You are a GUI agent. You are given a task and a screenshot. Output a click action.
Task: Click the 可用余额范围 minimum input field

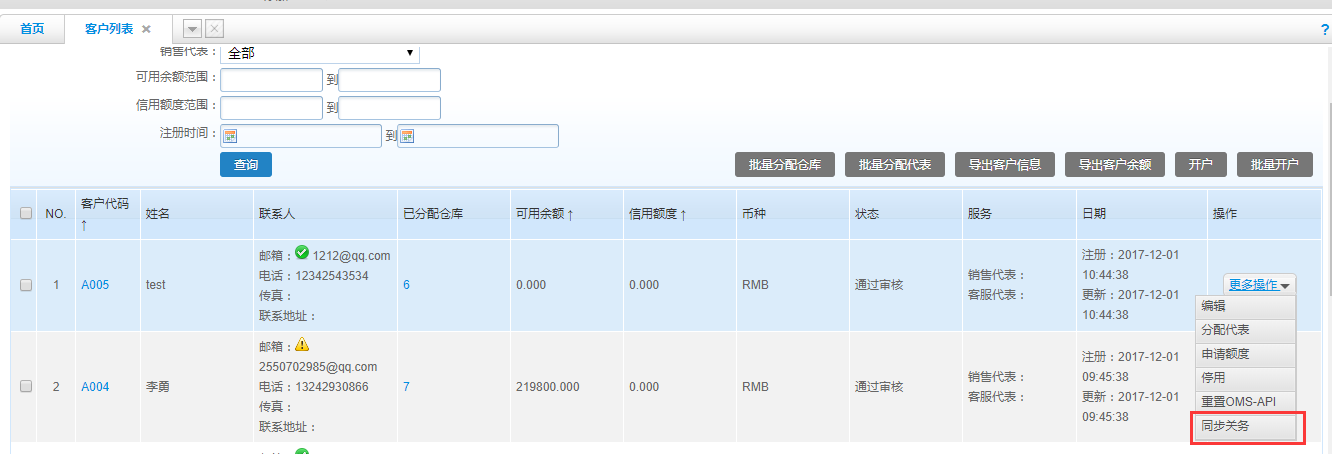coord(271,80)
